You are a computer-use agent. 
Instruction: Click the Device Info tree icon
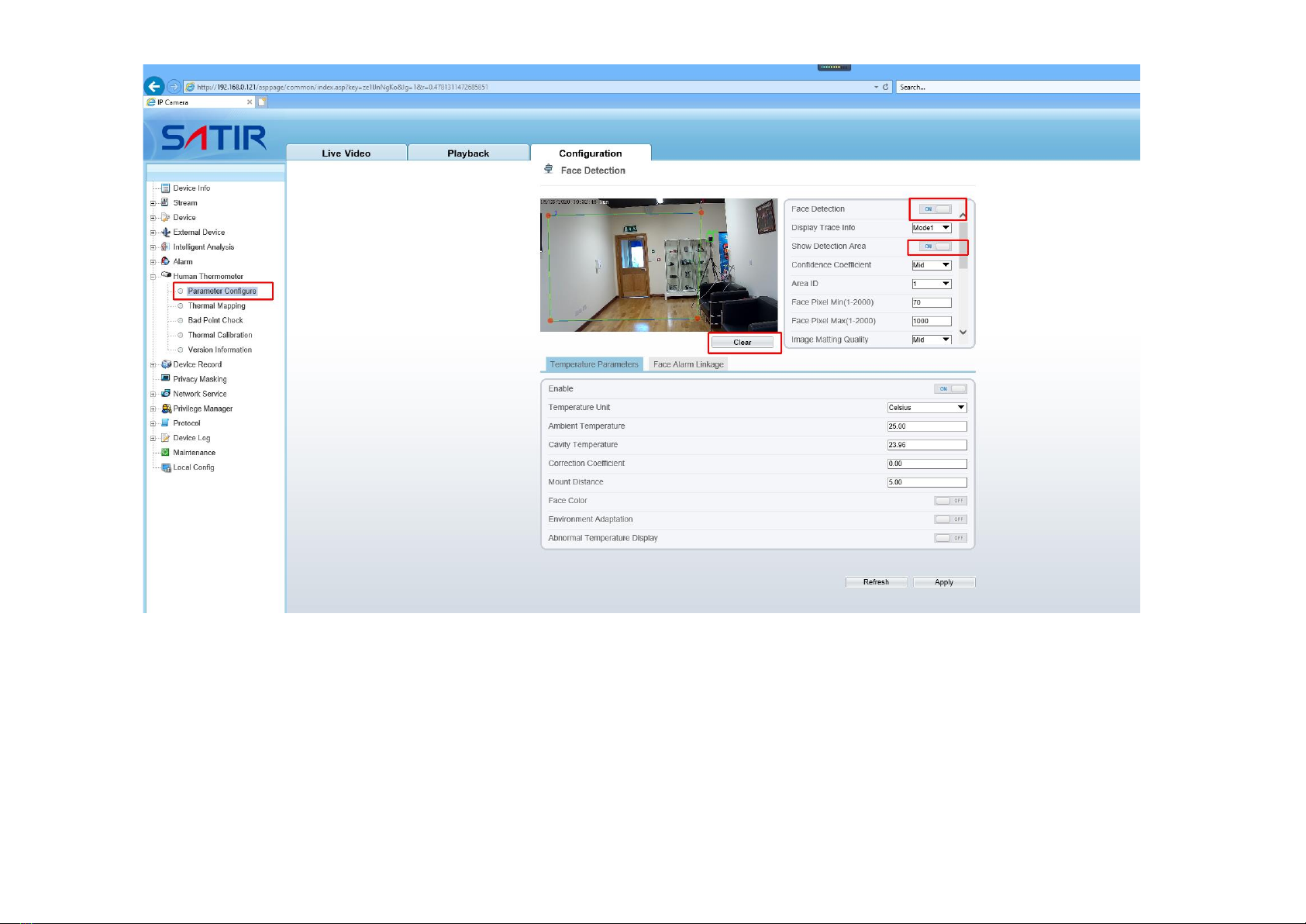pos(165,188)
